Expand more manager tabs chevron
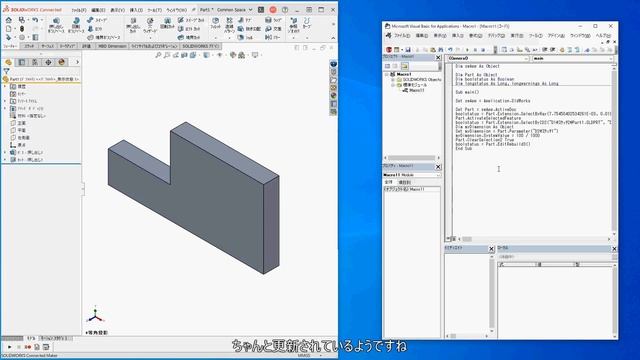Viewport: 640px width, 360px height. click(77, 62)
